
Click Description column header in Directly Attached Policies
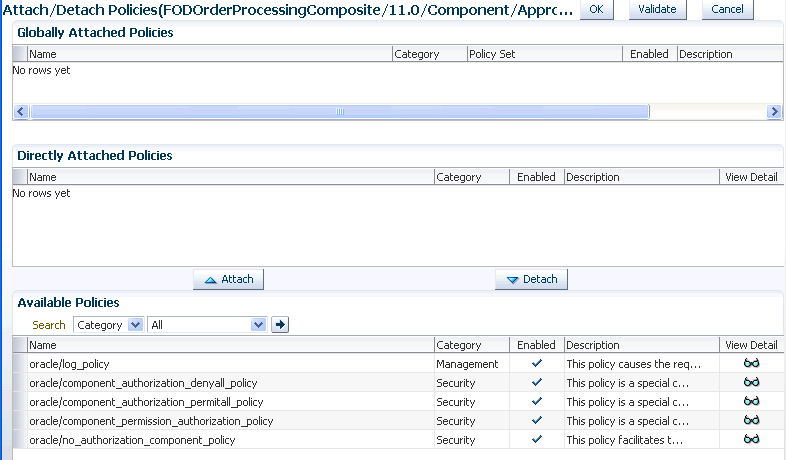coord(642,177)
